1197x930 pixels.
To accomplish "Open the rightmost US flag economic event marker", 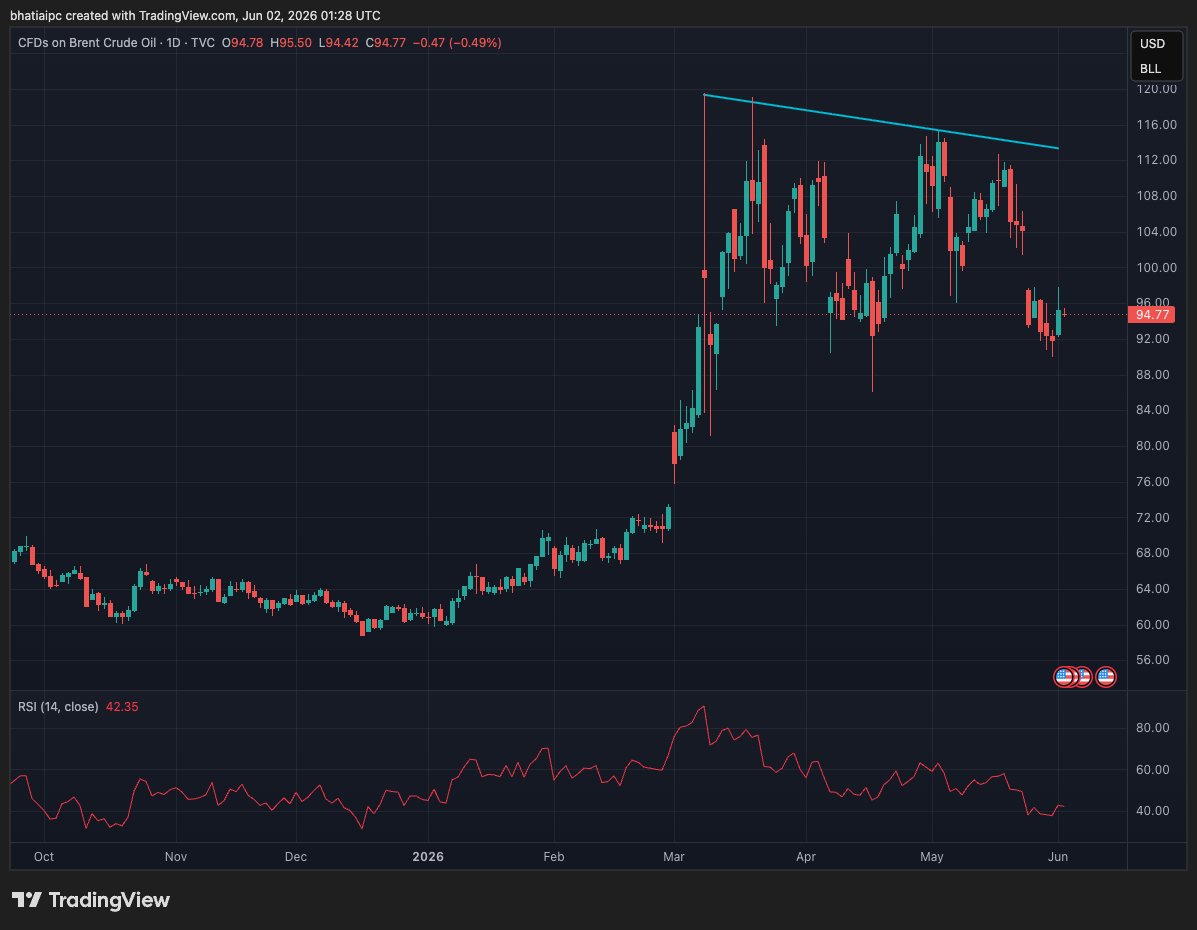I will [x=1105, y=677].
